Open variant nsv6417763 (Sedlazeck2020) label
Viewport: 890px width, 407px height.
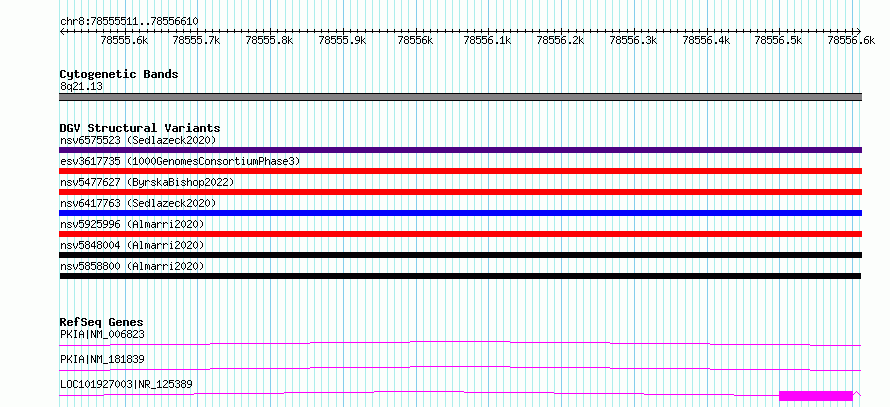[x=138, y=203]
